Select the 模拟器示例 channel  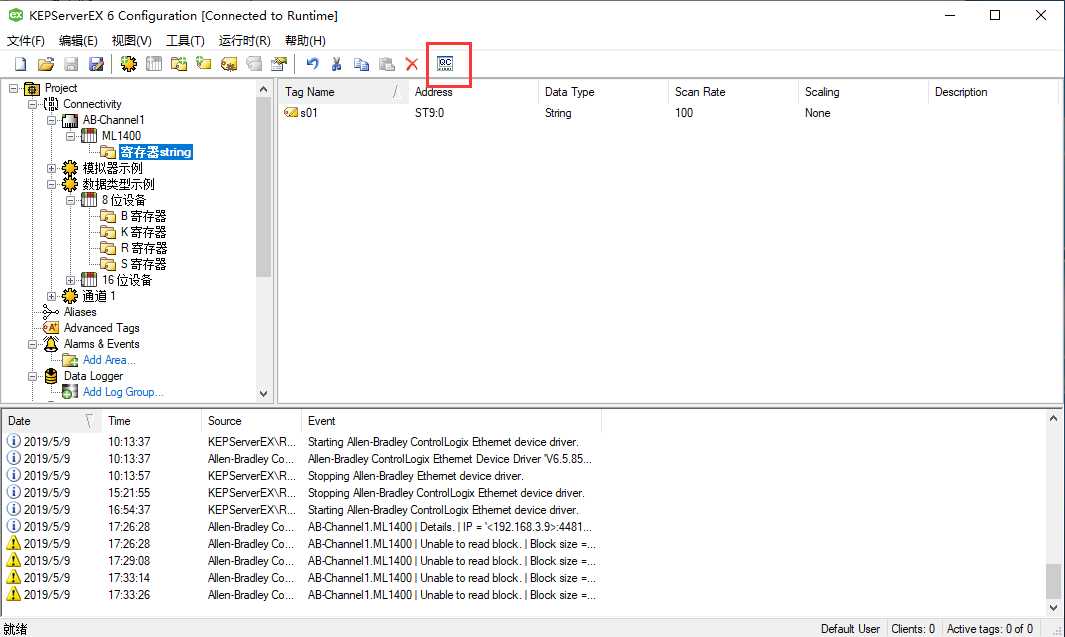point(113,168)
